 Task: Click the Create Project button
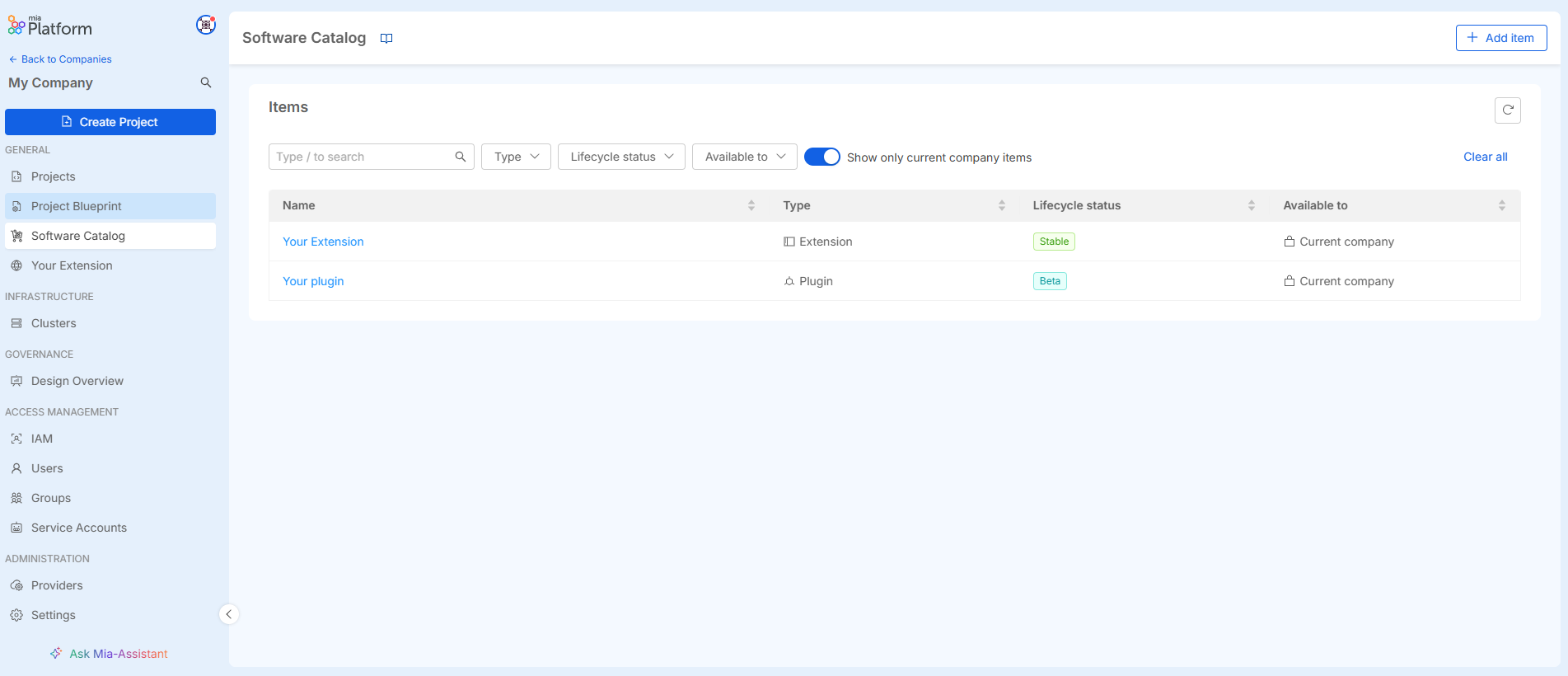(x=110, y=122)
